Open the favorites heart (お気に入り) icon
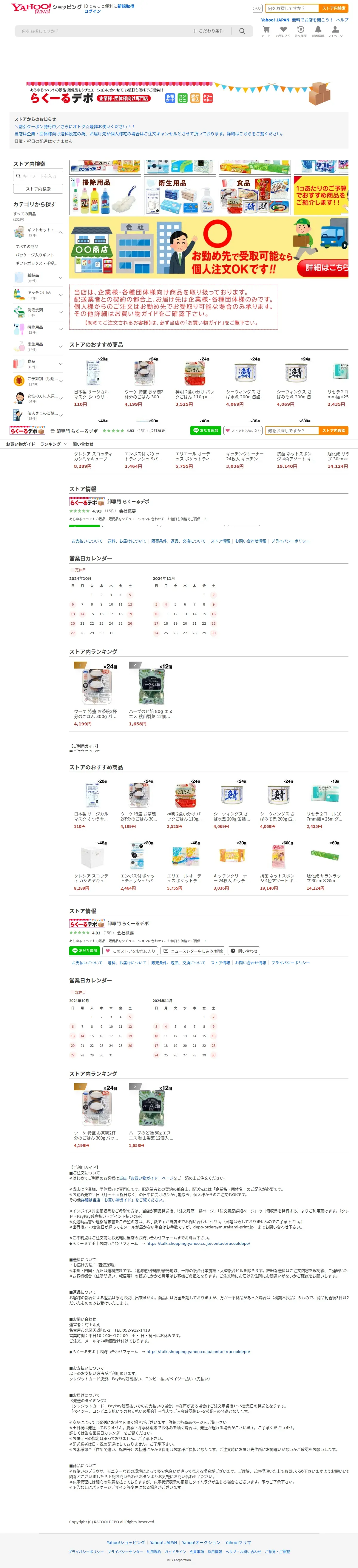The height and width of the screenshot is (1568, 358). click(283, 32)
